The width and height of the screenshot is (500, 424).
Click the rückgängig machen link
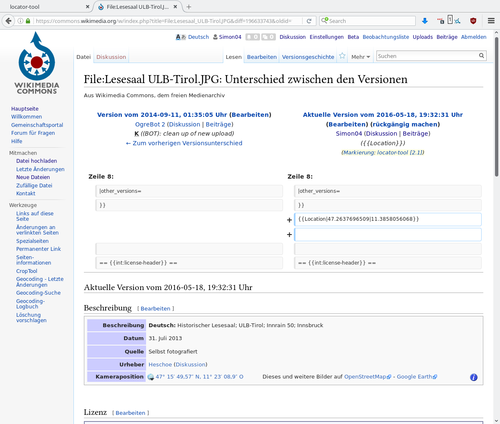[x=405, y=124]
